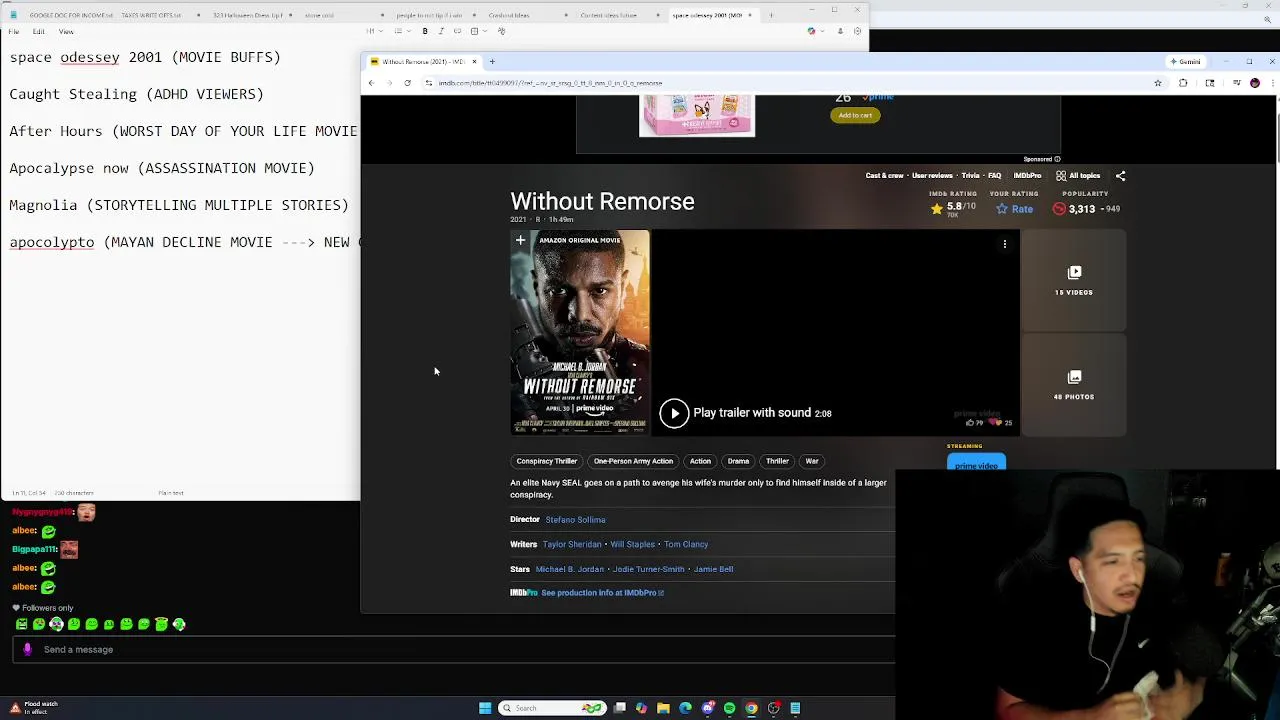The height and width of the screenshot is (720, 1280).
Task: Open the FAQ link
Action: [x=994, y=176]
